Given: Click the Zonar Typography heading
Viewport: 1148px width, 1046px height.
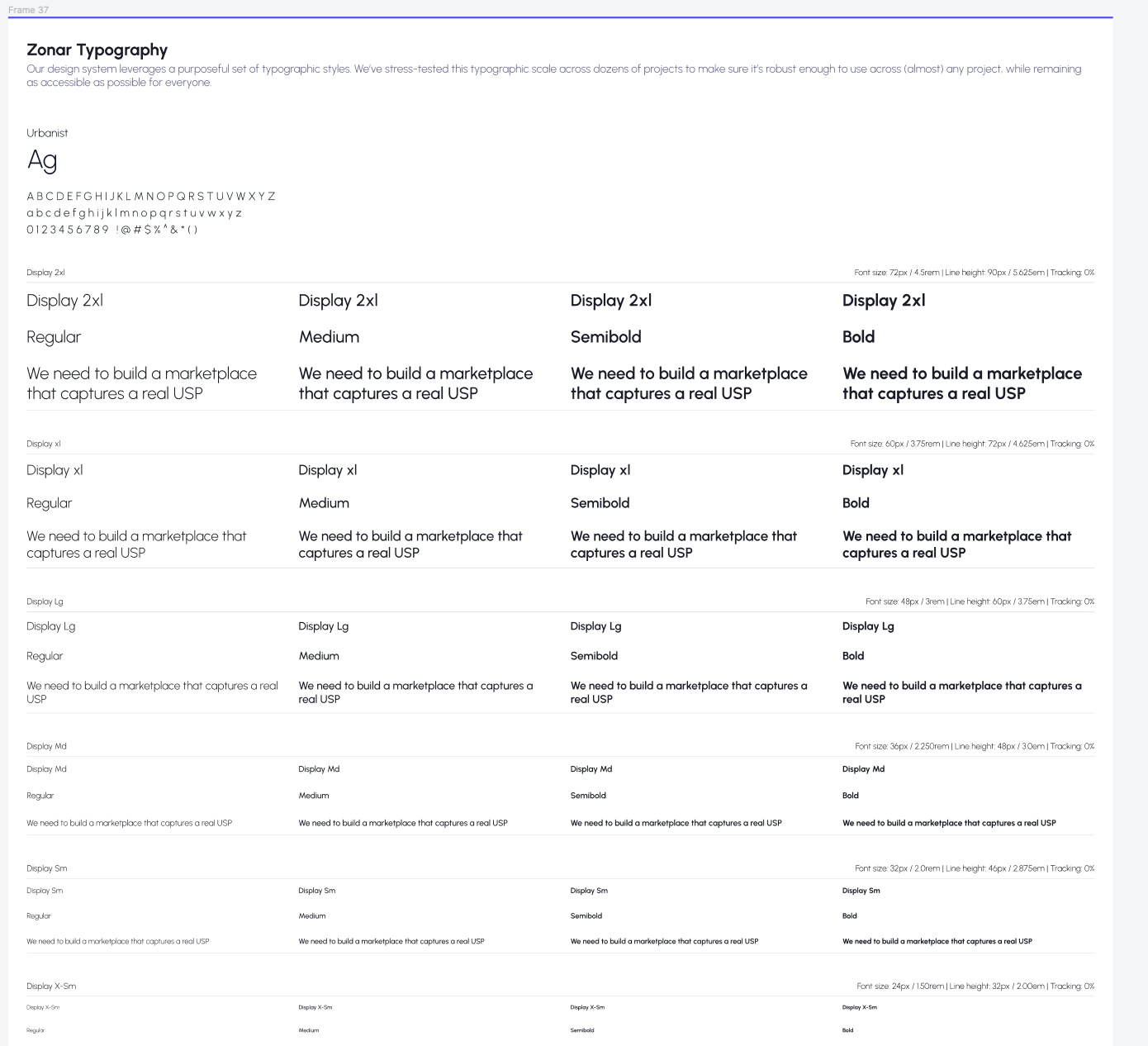Looking at the screenshot, I should coord(97,50).
